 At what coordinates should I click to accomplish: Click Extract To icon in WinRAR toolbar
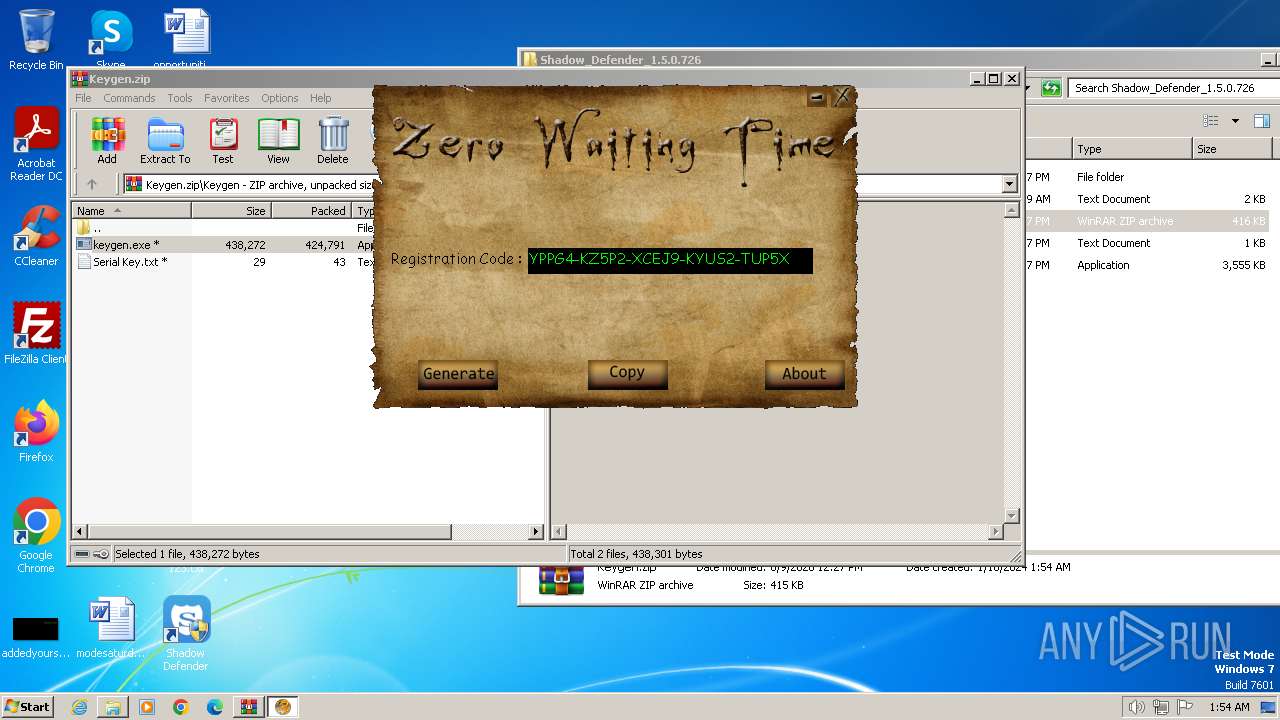tap(165, 140)
